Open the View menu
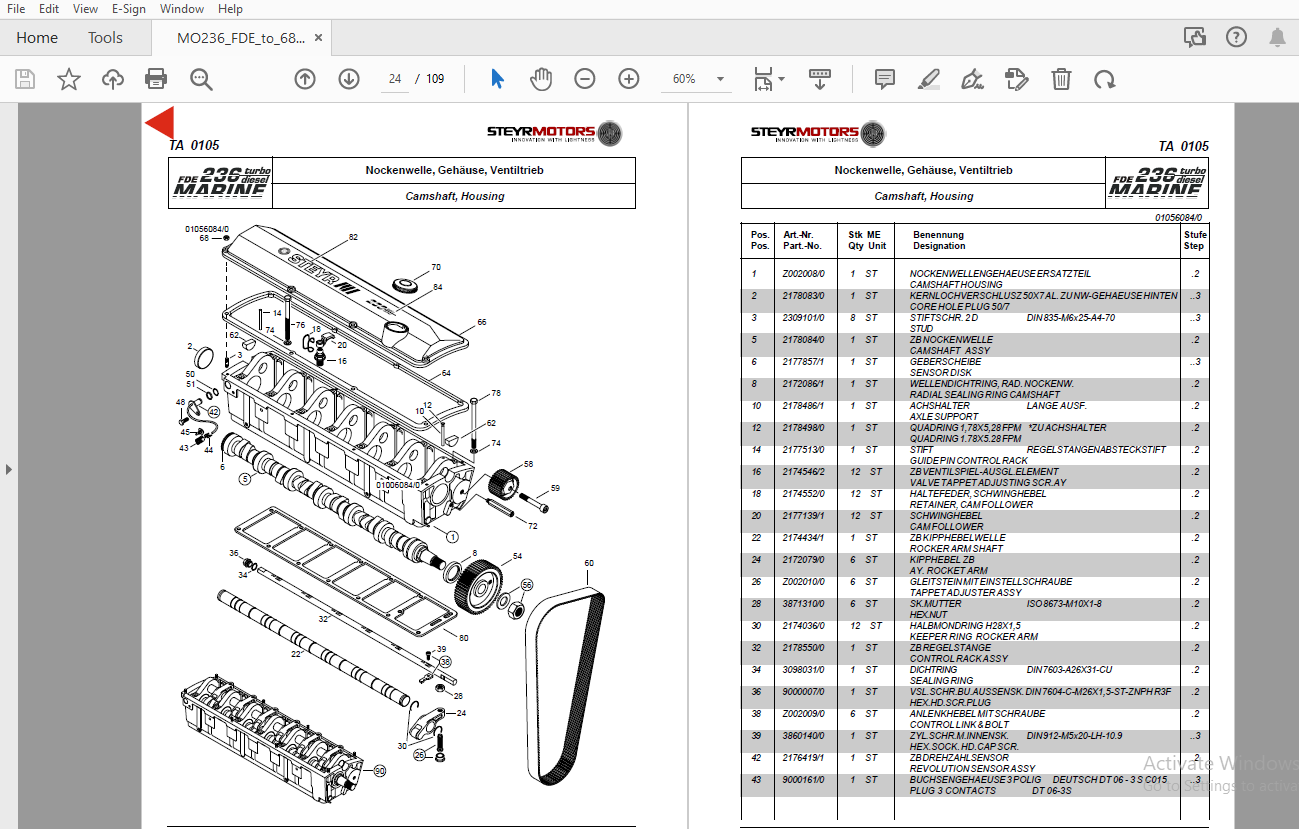The width and height of the screenshot is (1299, 829). (86, 9)
